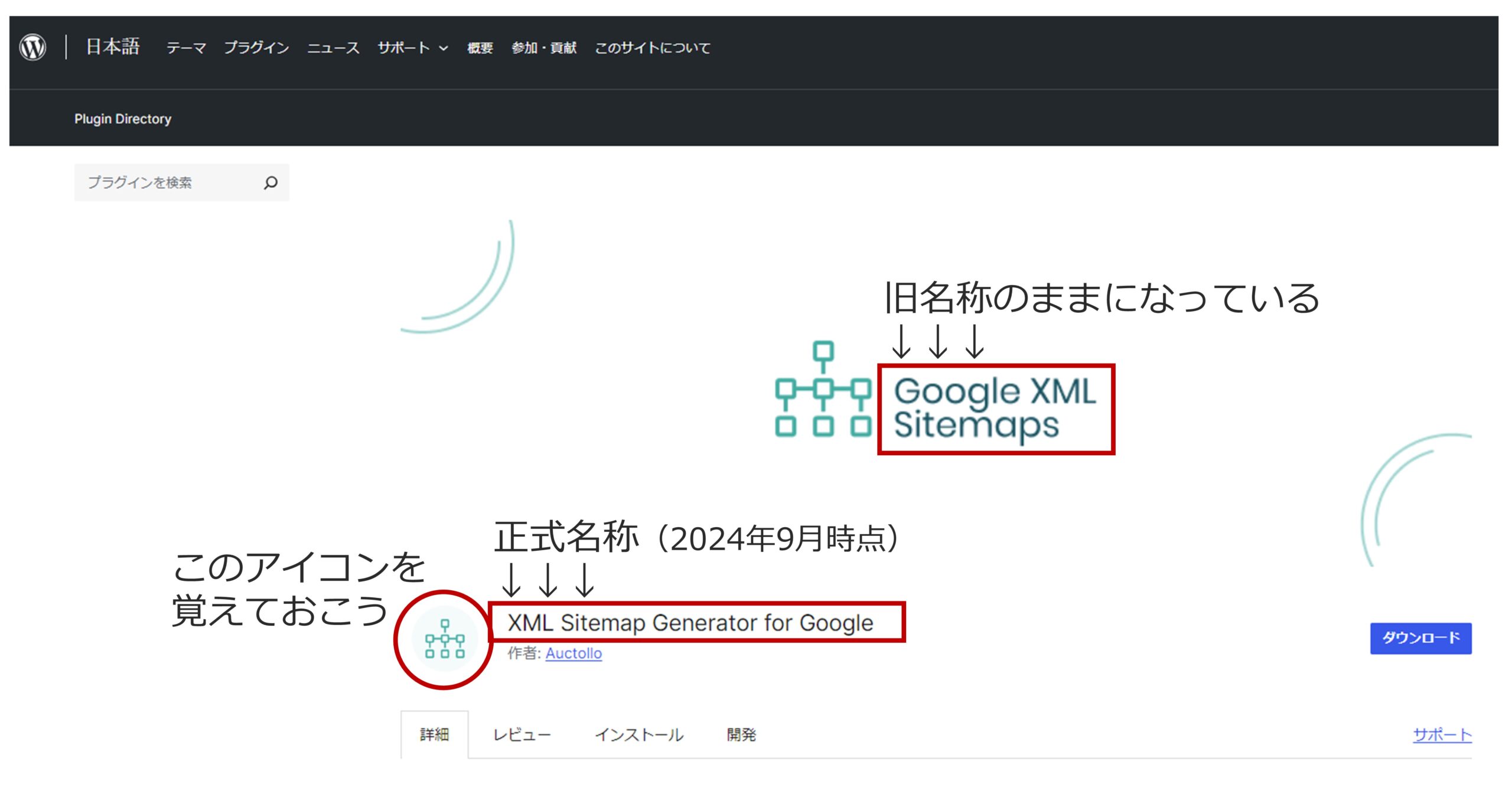Open the このサイトについて menu item
The width and height of the screenshot is (1512, 788).
[x=652, y=48]
